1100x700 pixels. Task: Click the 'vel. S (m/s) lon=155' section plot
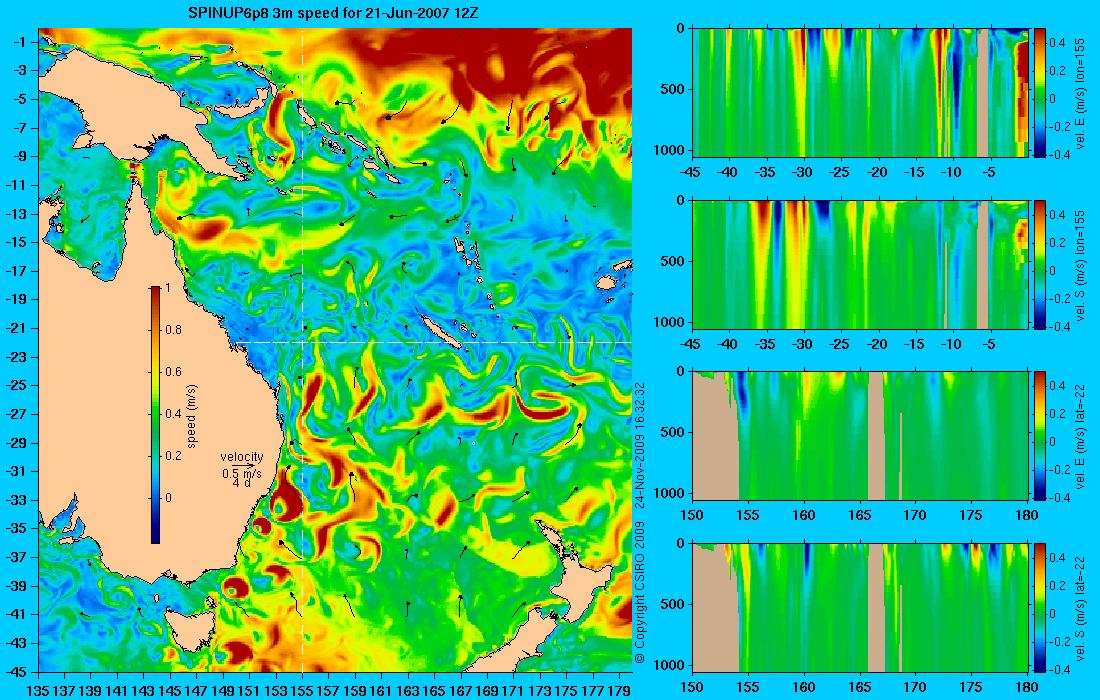pyautogui.click(x=859, y=264)
